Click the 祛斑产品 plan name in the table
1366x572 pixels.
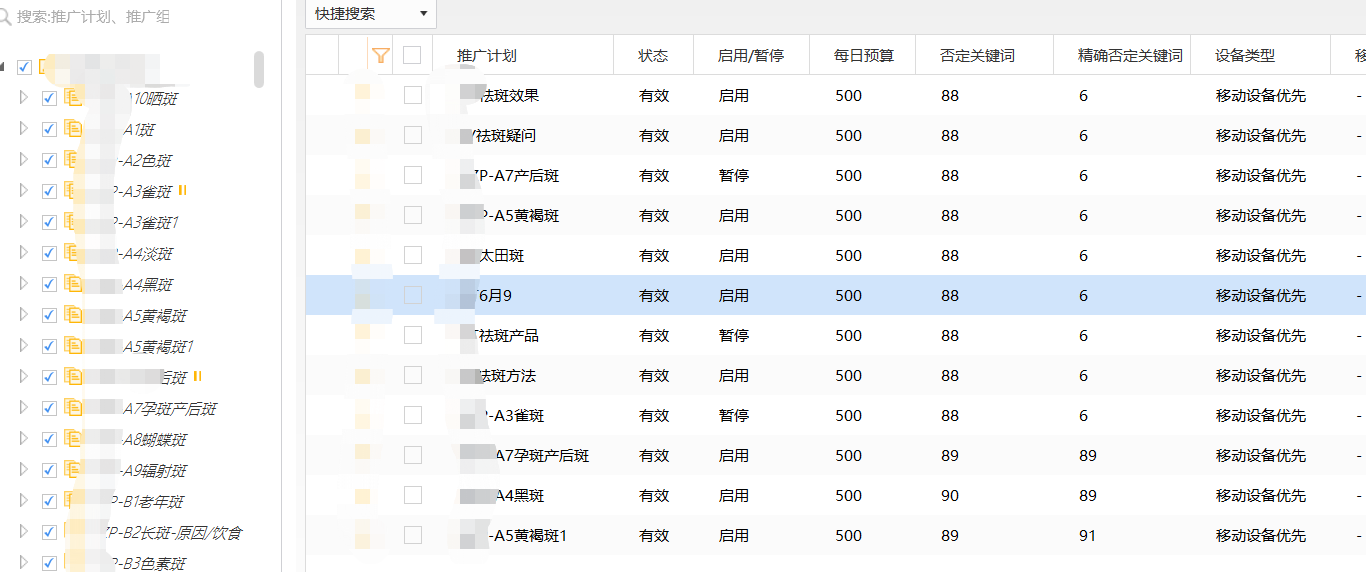[508, 335]
